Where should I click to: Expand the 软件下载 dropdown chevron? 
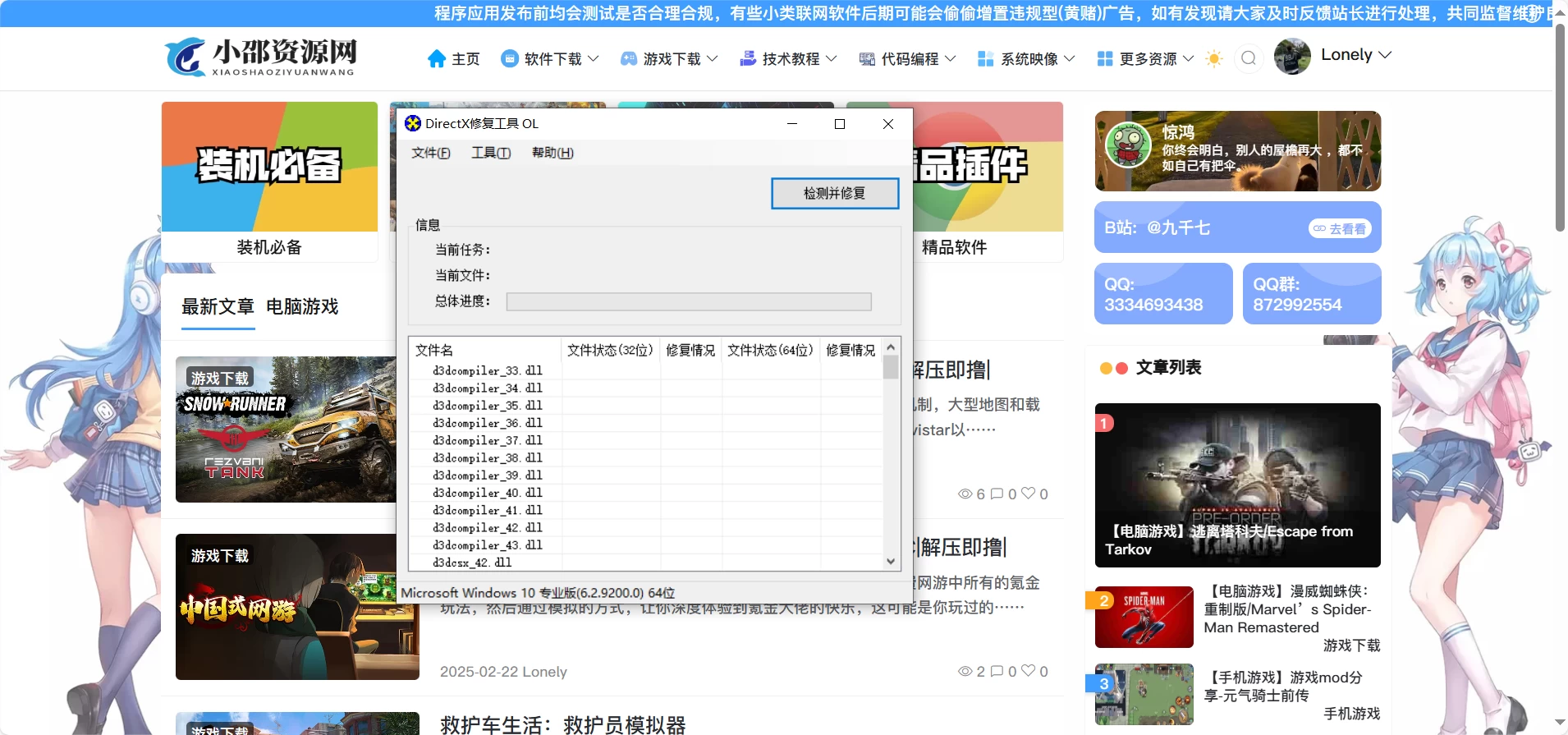[594, 58]
